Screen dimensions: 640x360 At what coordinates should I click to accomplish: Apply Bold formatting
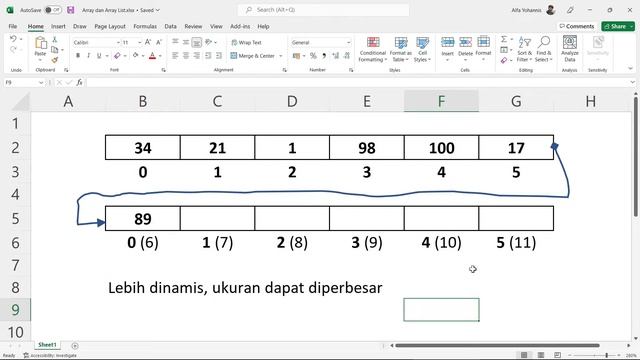click(78, 56)
